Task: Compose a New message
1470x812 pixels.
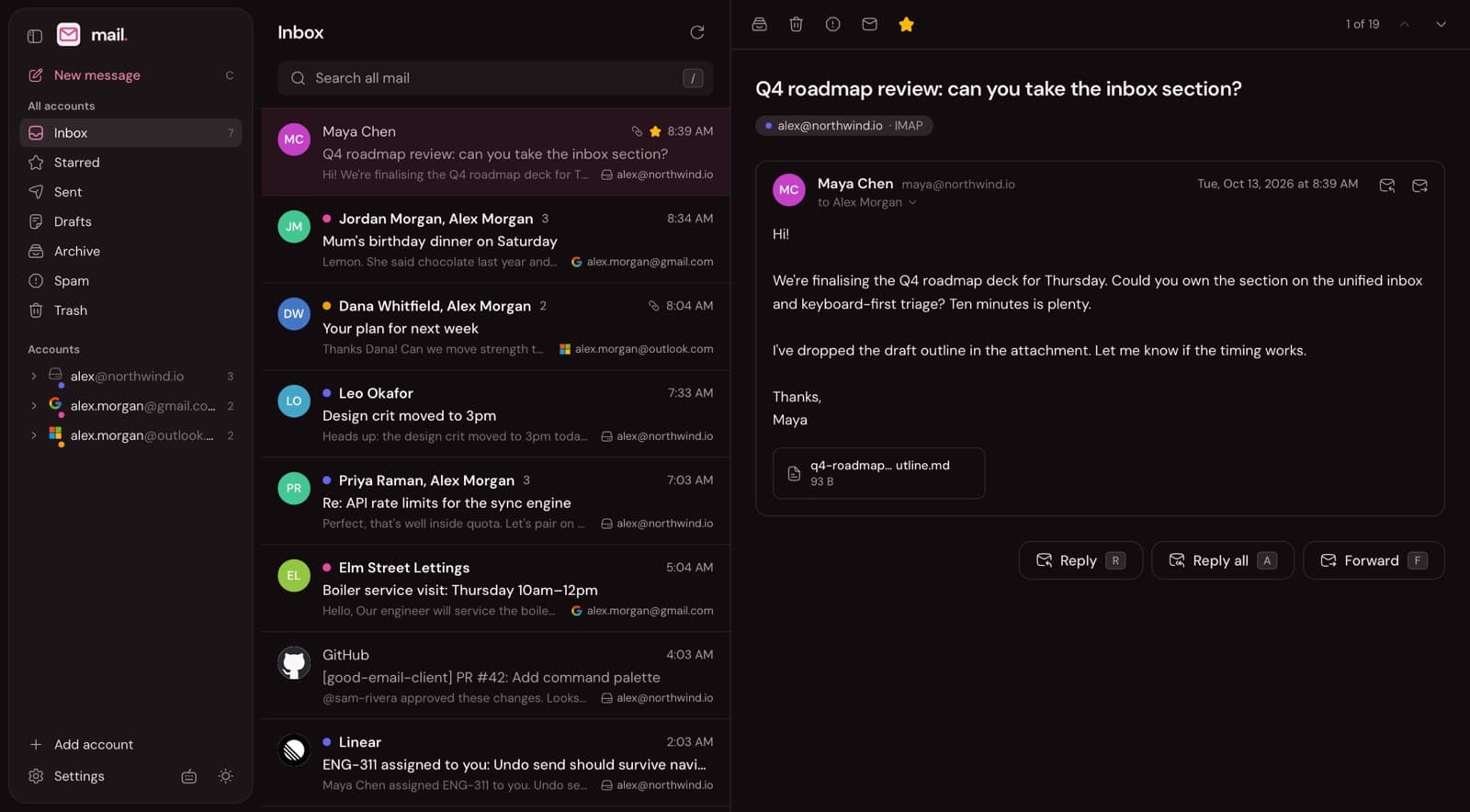Action: [x=130, y=75]
